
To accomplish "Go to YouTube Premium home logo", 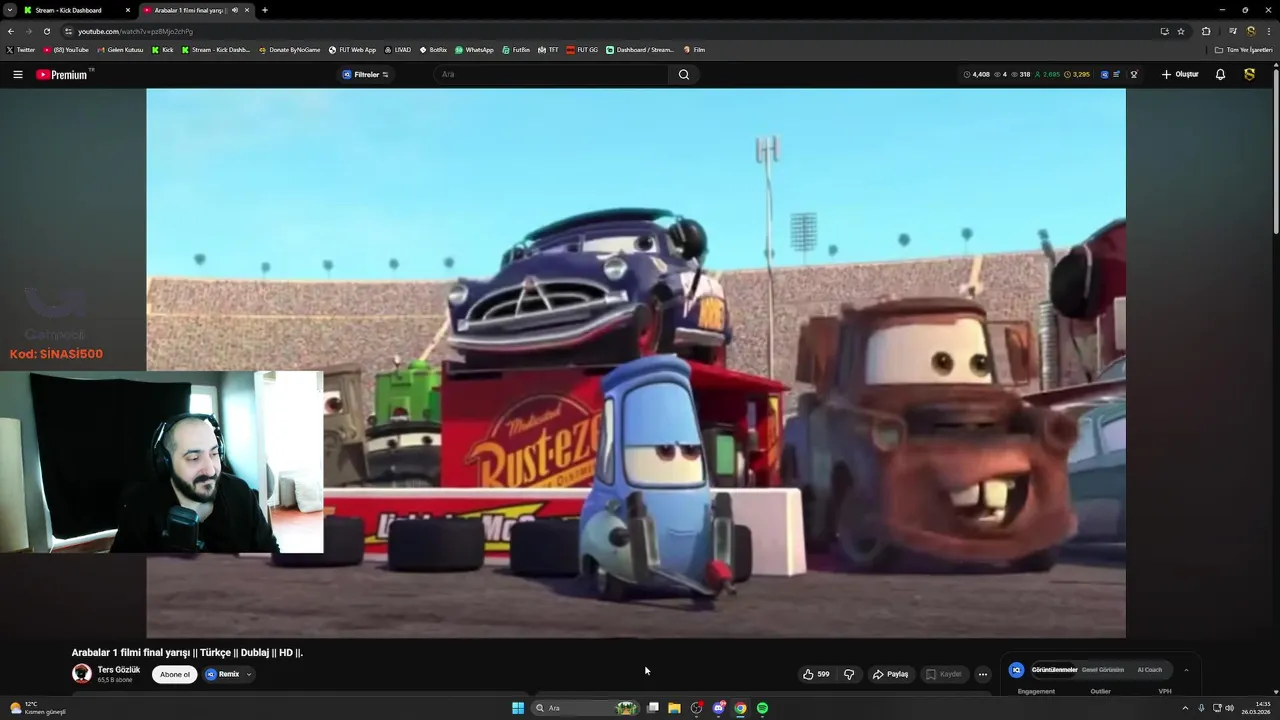I will tap(64, 74).
